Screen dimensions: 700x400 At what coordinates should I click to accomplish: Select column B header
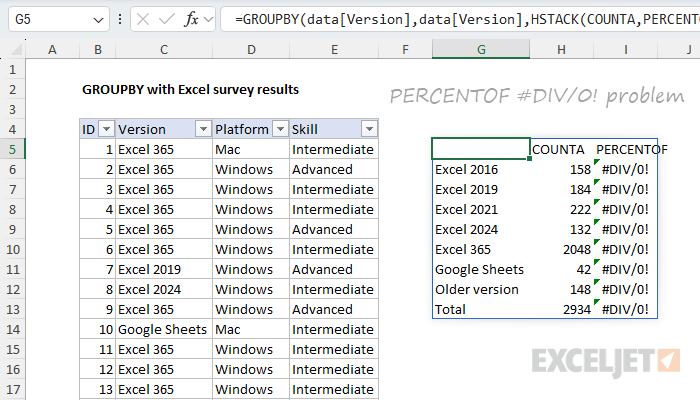click(x=98, y=50)
